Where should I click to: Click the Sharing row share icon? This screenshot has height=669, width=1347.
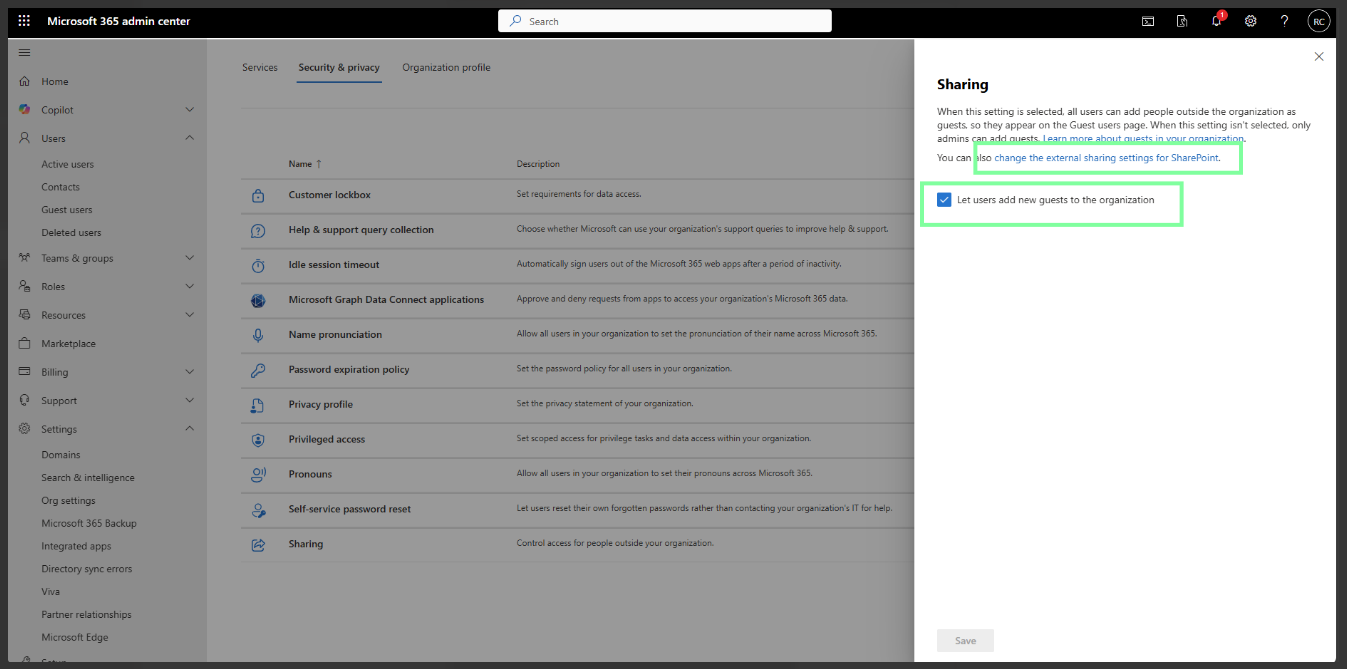pyautogui.click(x=258, y=544)
